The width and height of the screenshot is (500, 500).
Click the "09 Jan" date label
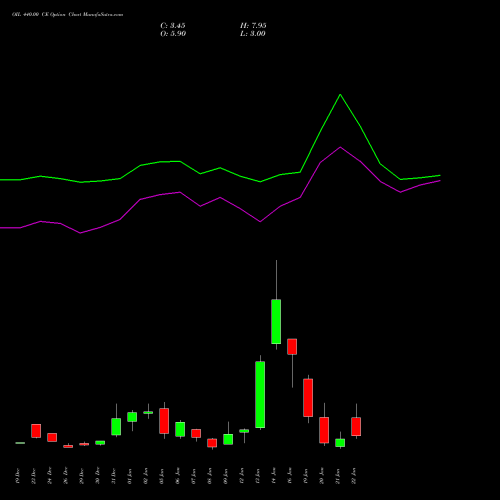coord(226,476)
